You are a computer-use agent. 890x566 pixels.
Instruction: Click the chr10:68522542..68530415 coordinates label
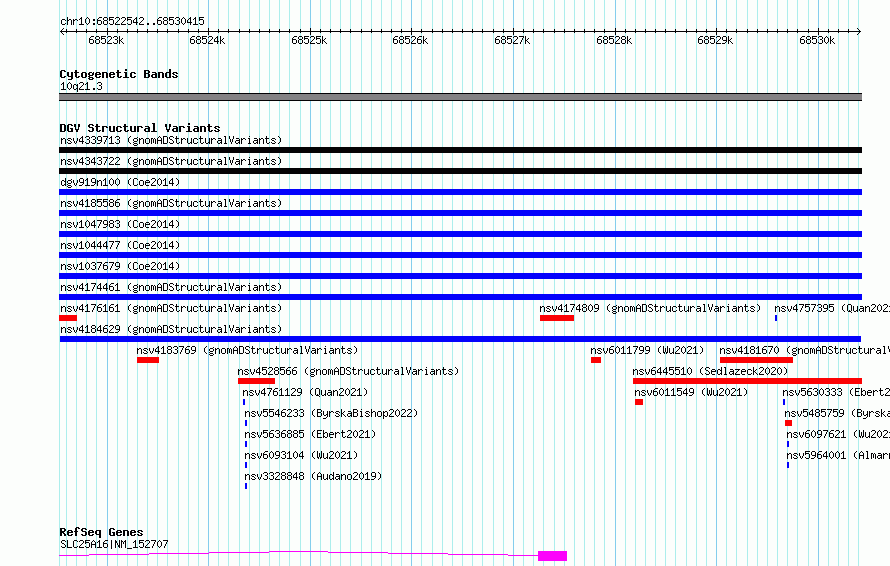[x=132, y=21]
